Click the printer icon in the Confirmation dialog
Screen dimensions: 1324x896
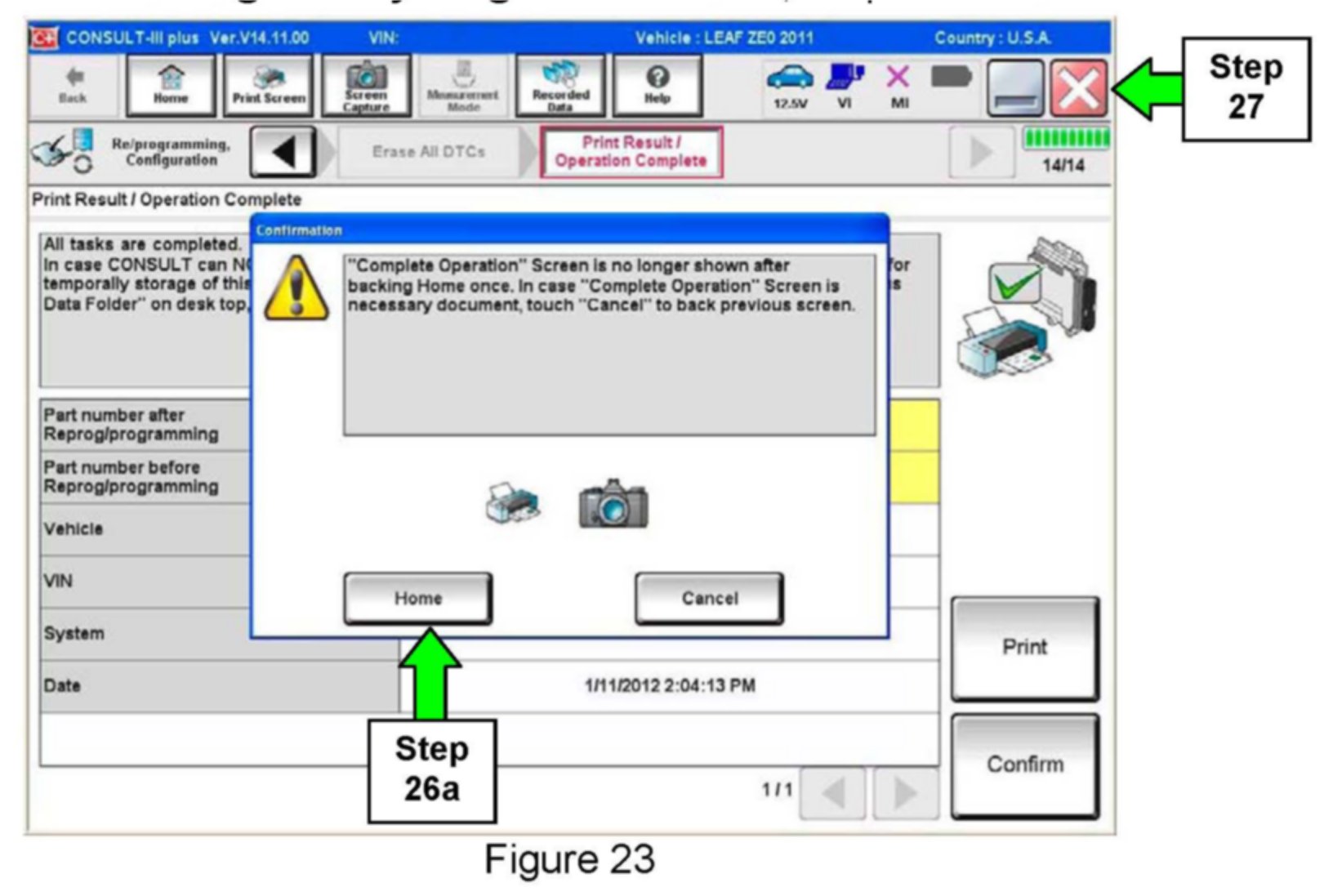[x=512, y=503]
